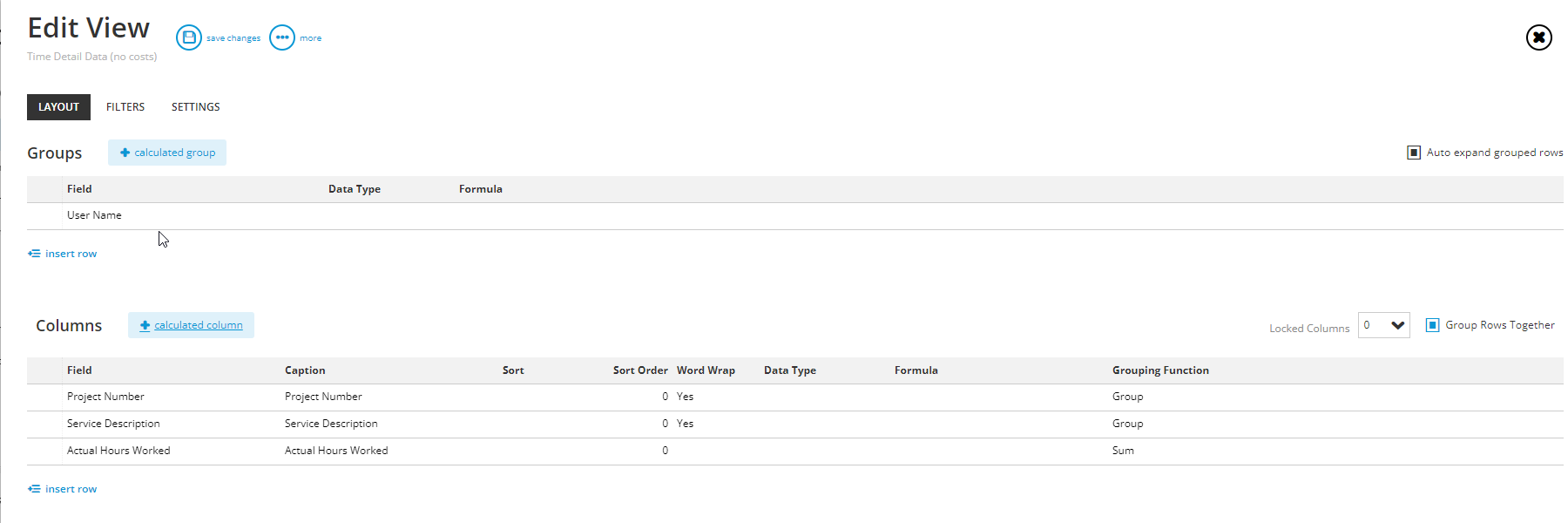Switch to the FILTERS tab
Image resolution: width=1568 pixels, height=523 pixels.
[125, 107]
